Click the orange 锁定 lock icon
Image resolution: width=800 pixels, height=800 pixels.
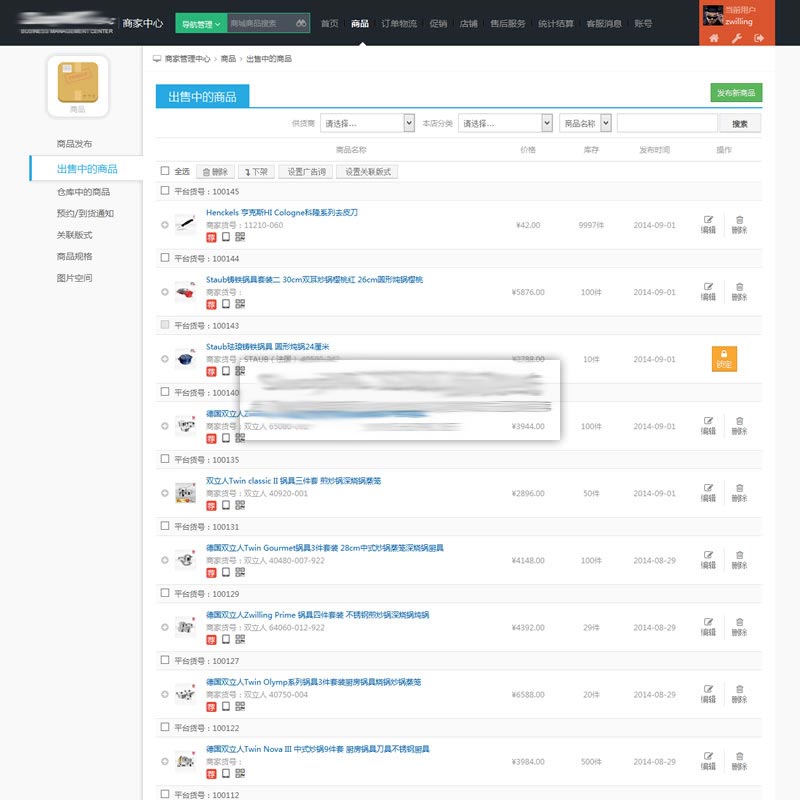pos(724,359)
